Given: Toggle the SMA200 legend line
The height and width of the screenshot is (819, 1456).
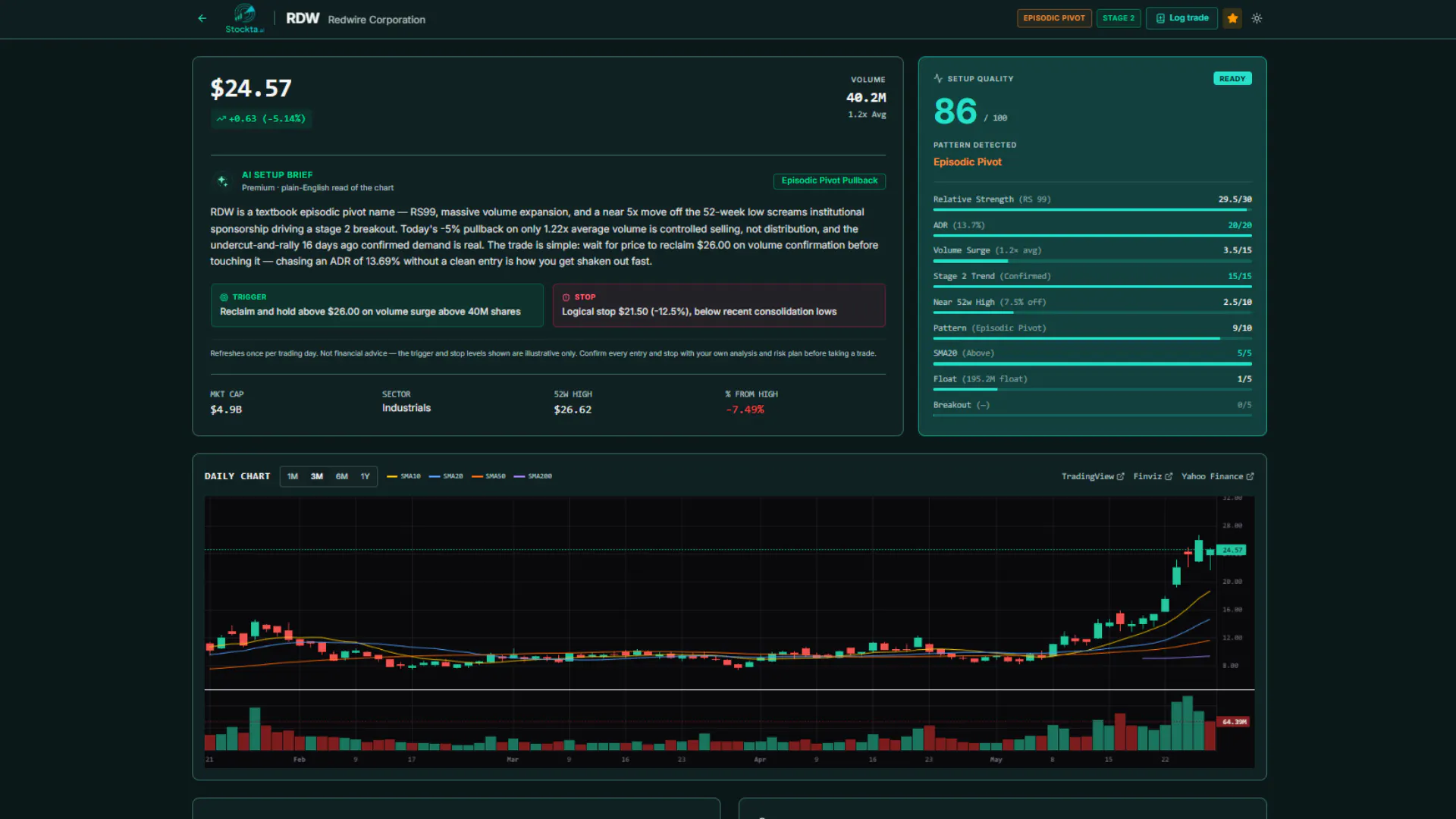Looking at the screenshot, I should coord(533,476).
